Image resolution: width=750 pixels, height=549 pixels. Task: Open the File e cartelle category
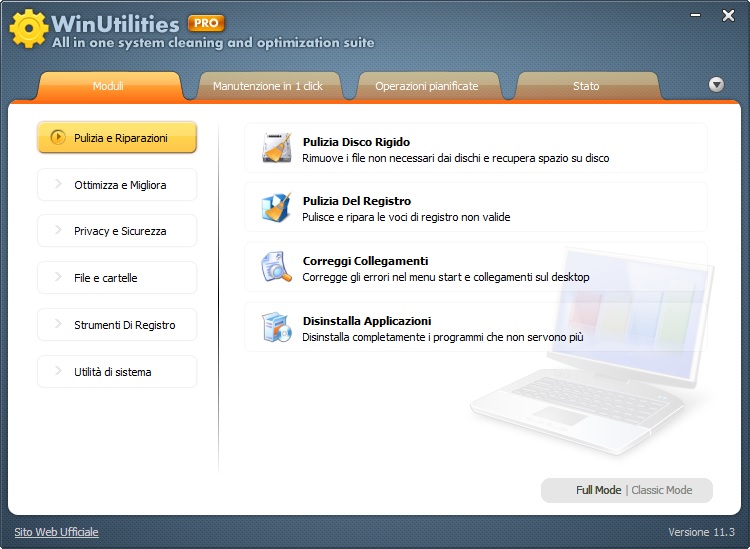(x=117, y=278)
